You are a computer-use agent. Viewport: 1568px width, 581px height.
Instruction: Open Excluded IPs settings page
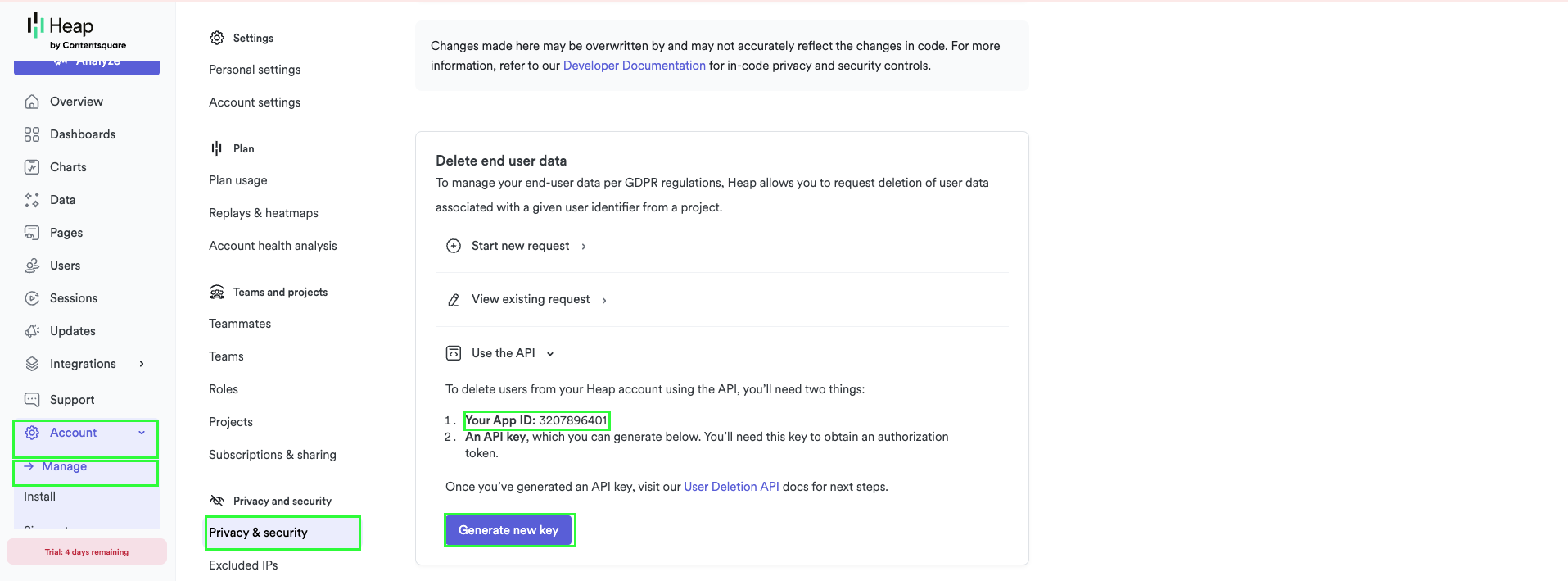[243, 565]
